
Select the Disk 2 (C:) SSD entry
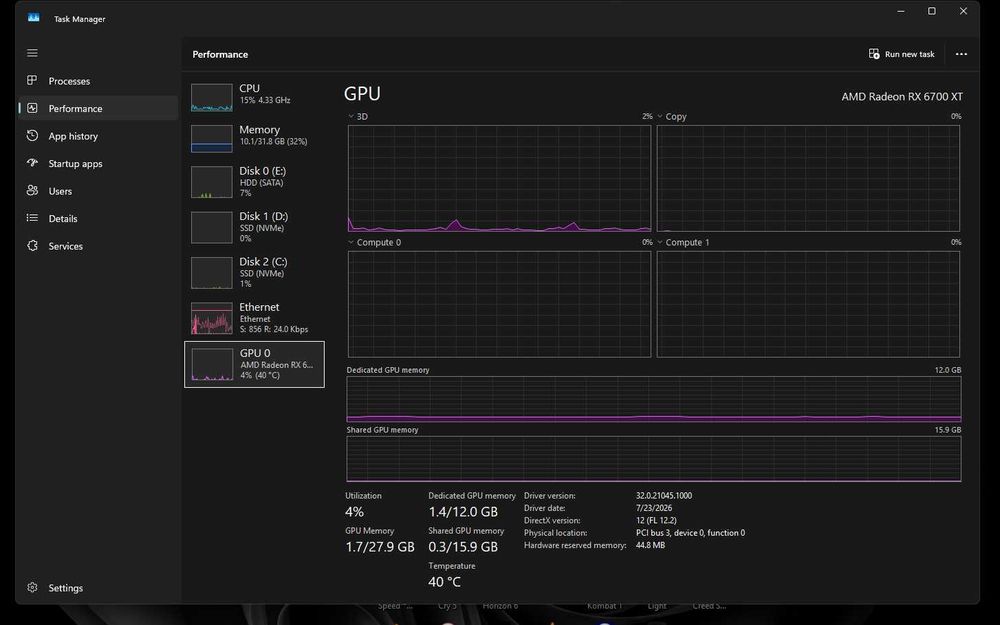pos(263,272)
